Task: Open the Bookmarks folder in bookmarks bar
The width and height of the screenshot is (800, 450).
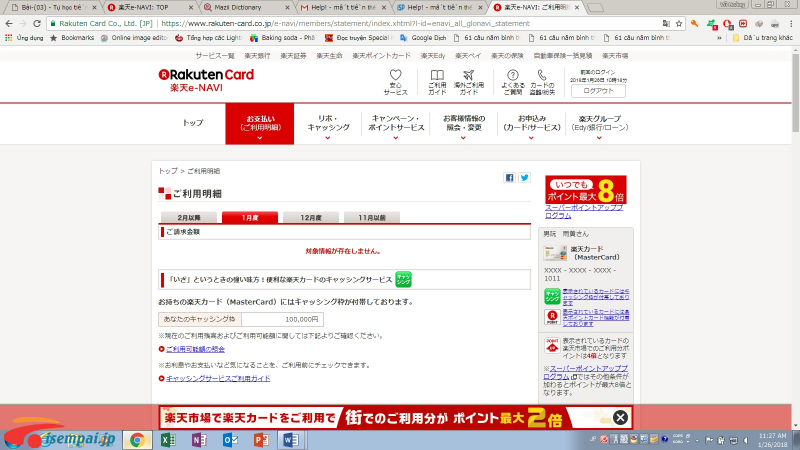Action: coord(72,38)
